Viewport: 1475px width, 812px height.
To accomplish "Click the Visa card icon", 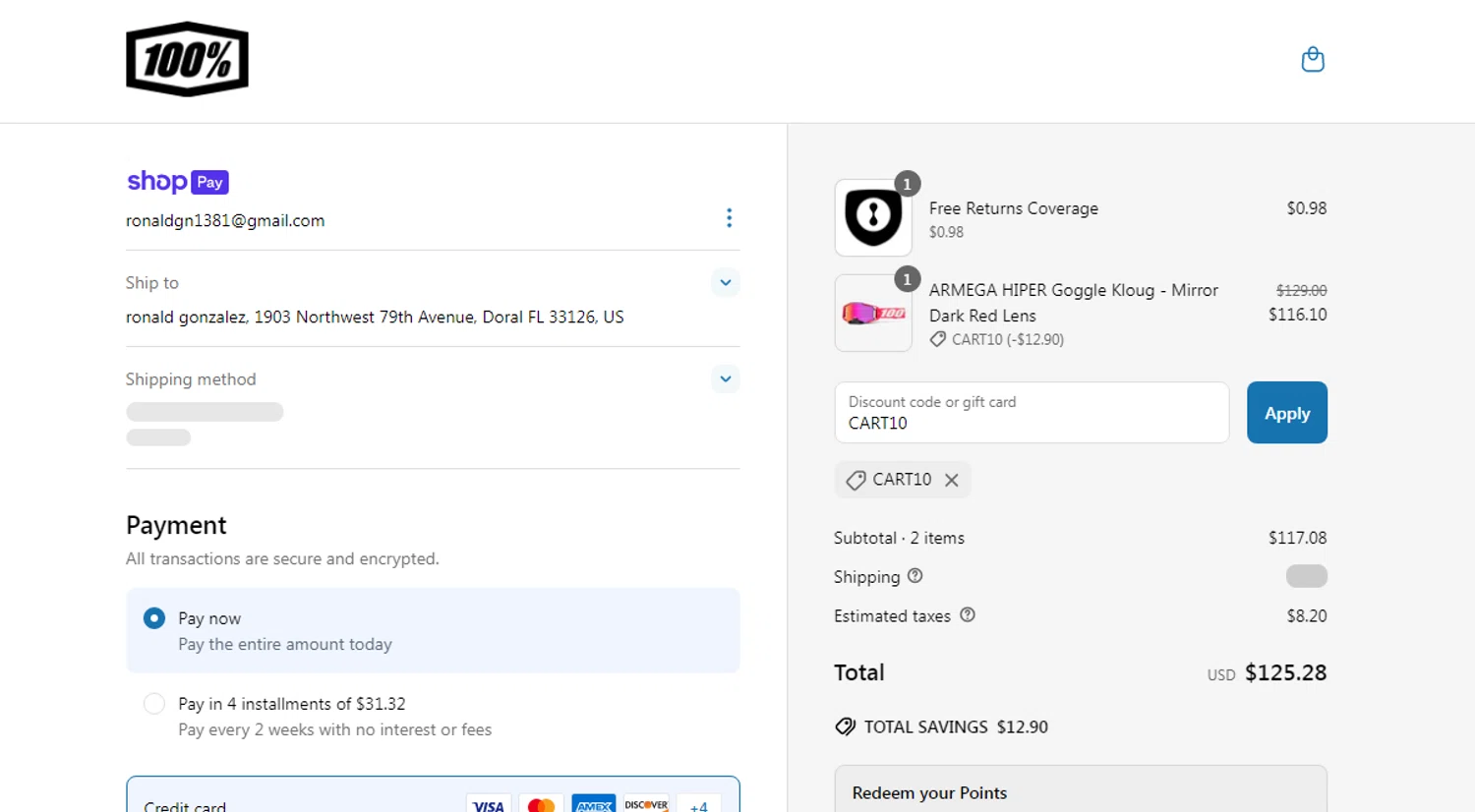I will click(x=489, y=803).
